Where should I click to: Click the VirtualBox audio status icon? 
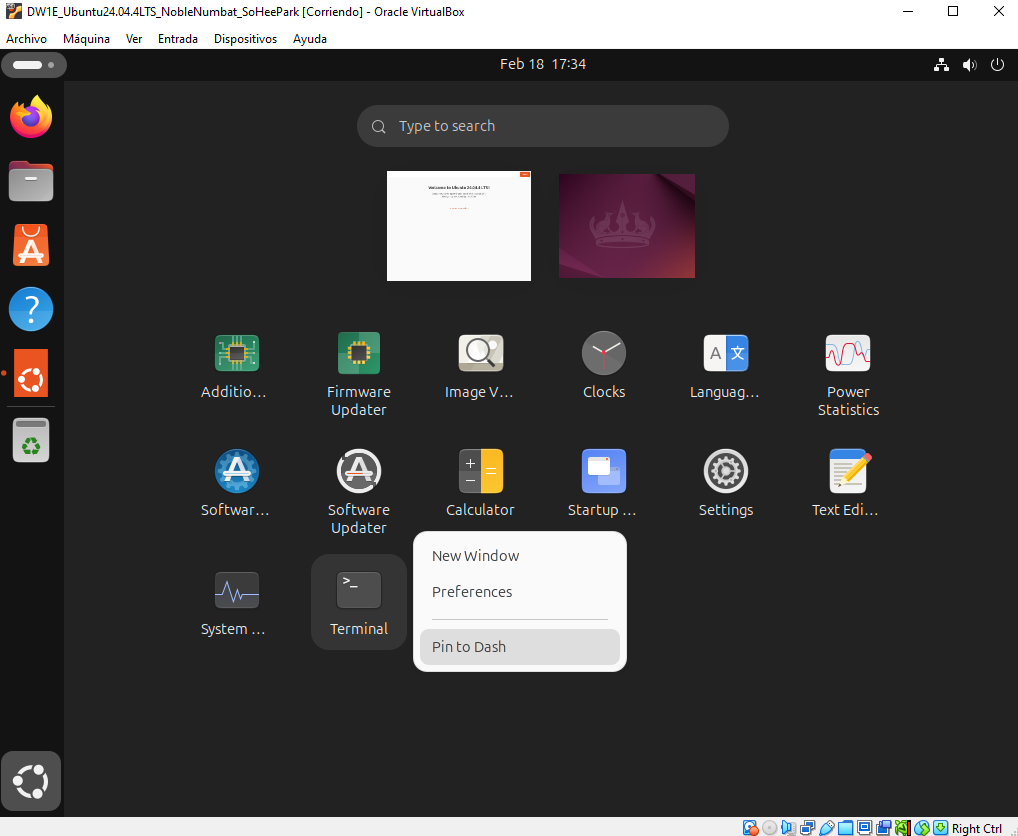point(789,828)
